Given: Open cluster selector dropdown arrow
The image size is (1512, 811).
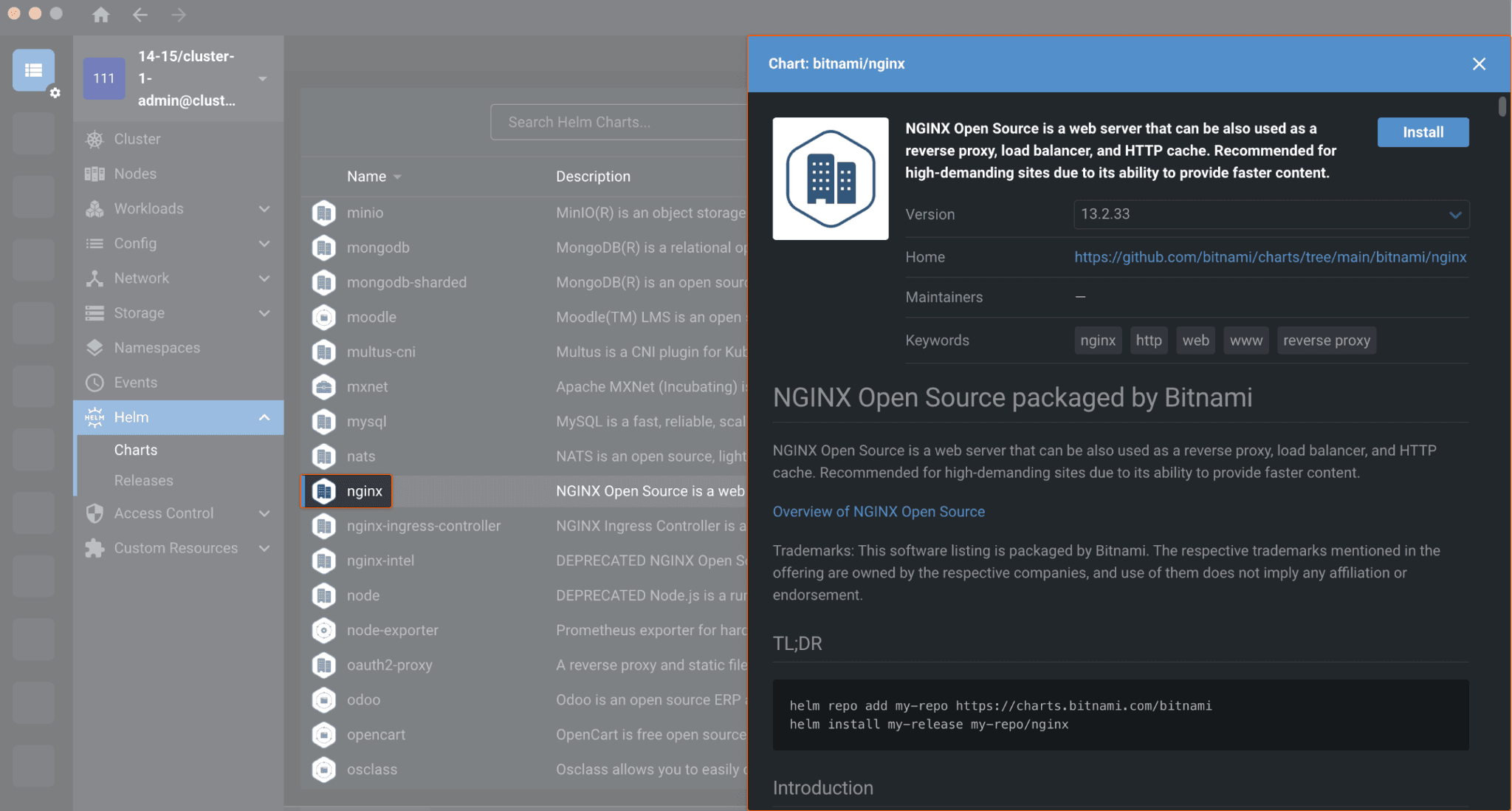Looking at the screenshot, I should [262, 78].
